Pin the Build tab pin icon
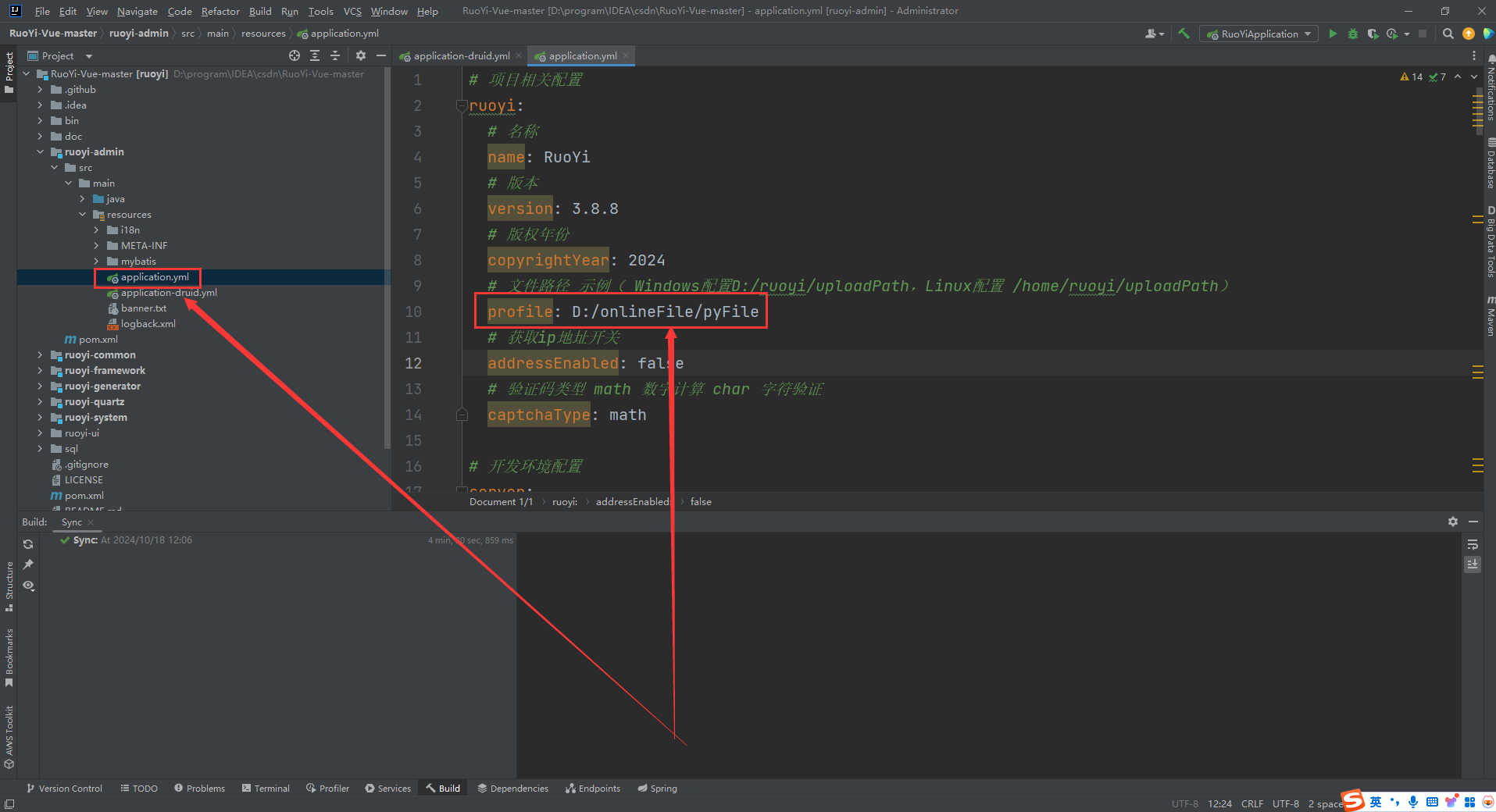The width and height of the screenshot is (1496, 812). tap(28, 564)
